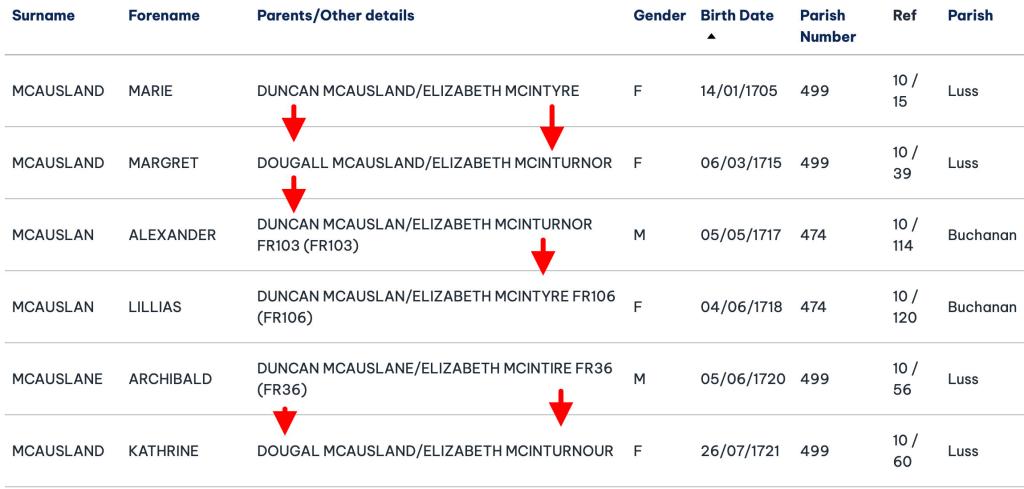
Task: Click birth date 14/01/1705
Action: (x=741, y=91)
